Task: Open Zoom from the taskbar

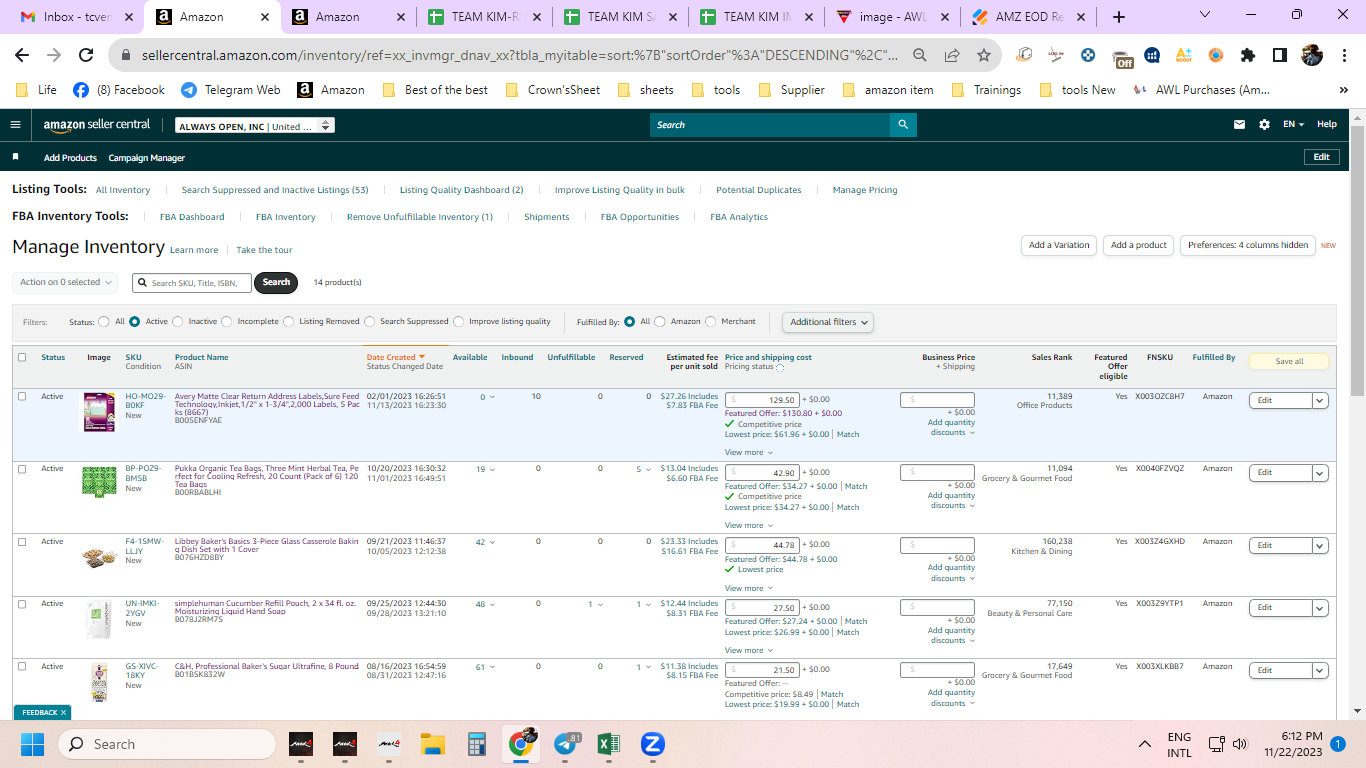Action: point(652,744)
